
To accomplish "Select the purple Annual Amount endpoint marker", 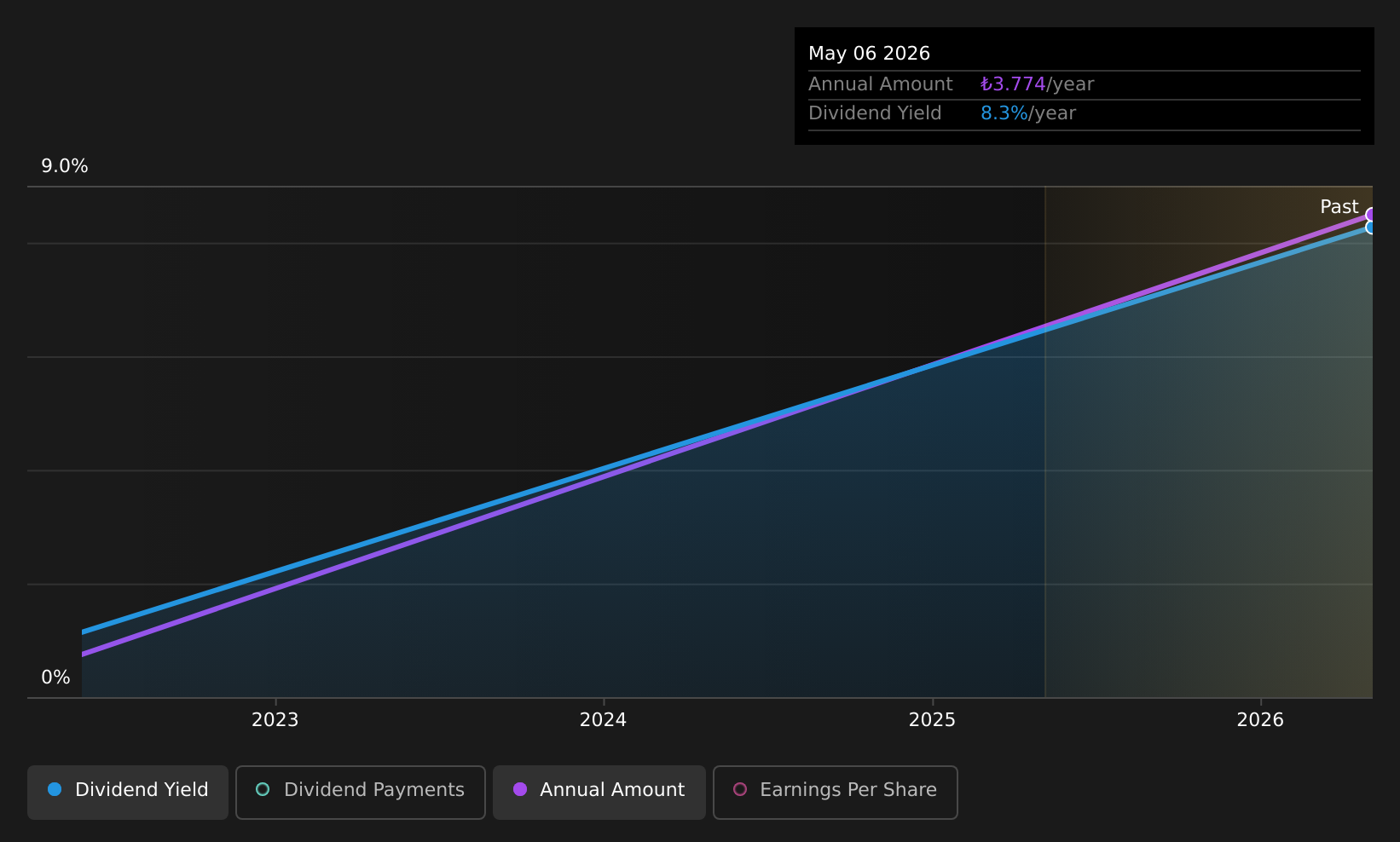I will 1371,215.
